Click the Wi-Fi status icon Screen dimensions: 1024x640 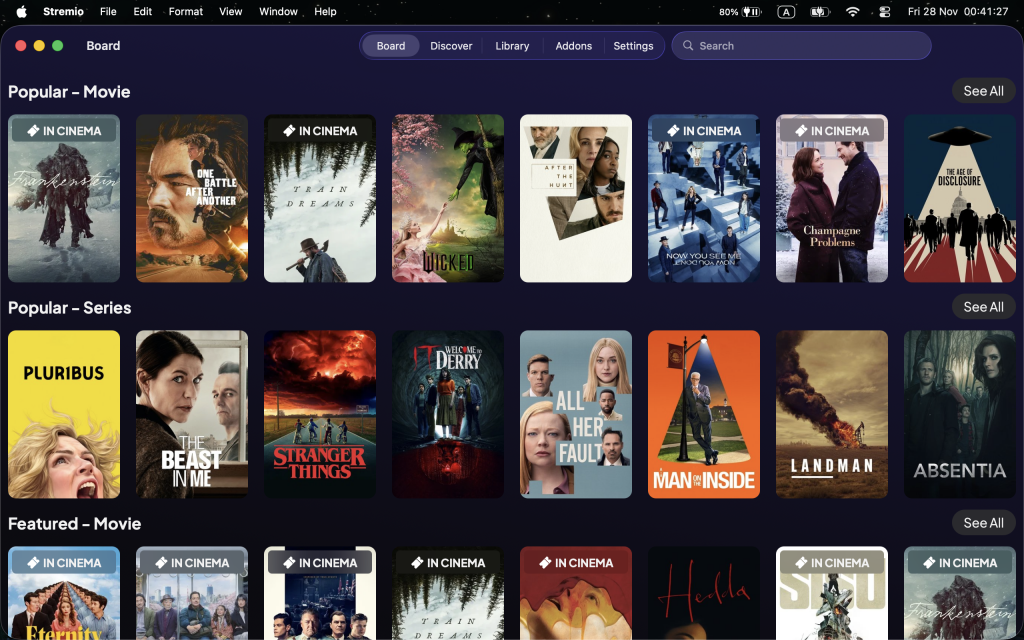pos(852,12)
